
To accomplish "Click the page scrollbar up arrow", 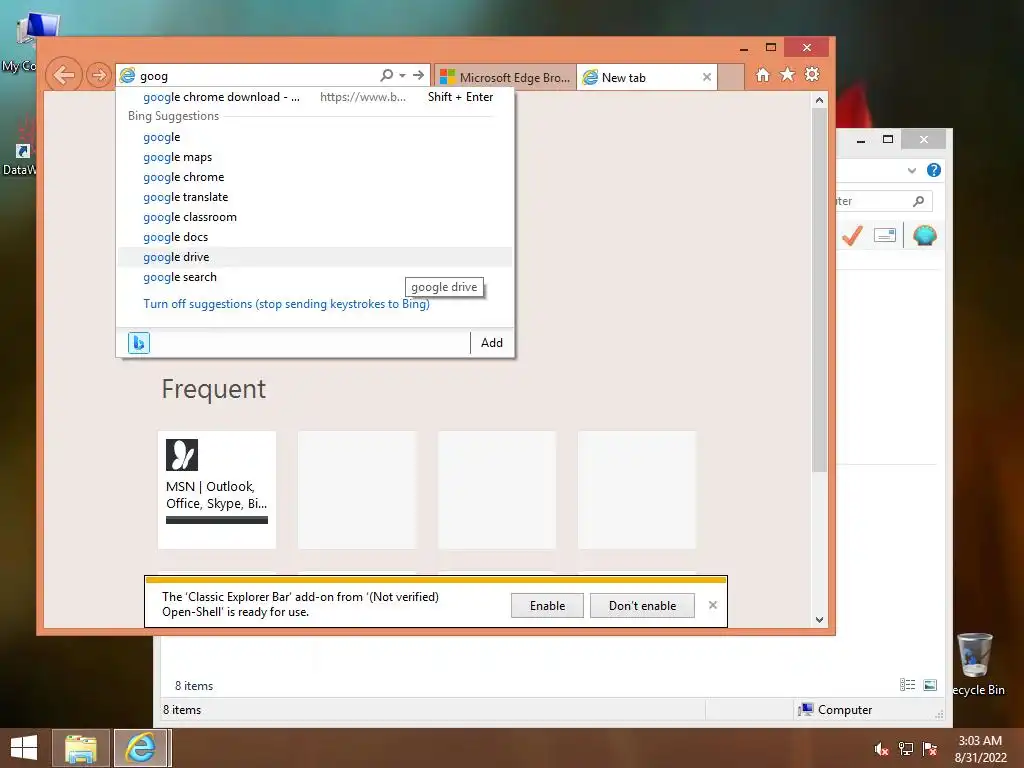I will 819,101.
